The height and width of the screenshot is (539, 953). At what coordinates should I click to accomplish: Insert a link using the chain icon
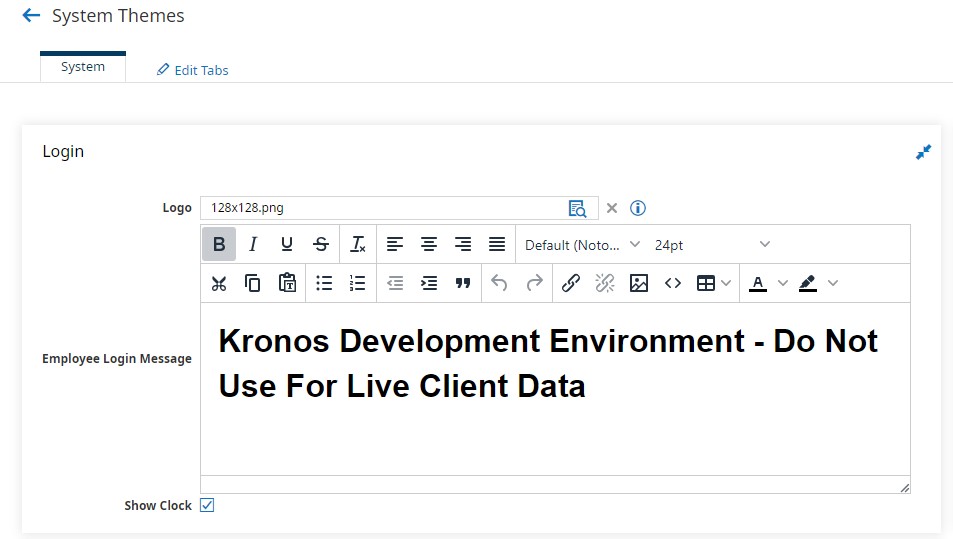(571, 283)
